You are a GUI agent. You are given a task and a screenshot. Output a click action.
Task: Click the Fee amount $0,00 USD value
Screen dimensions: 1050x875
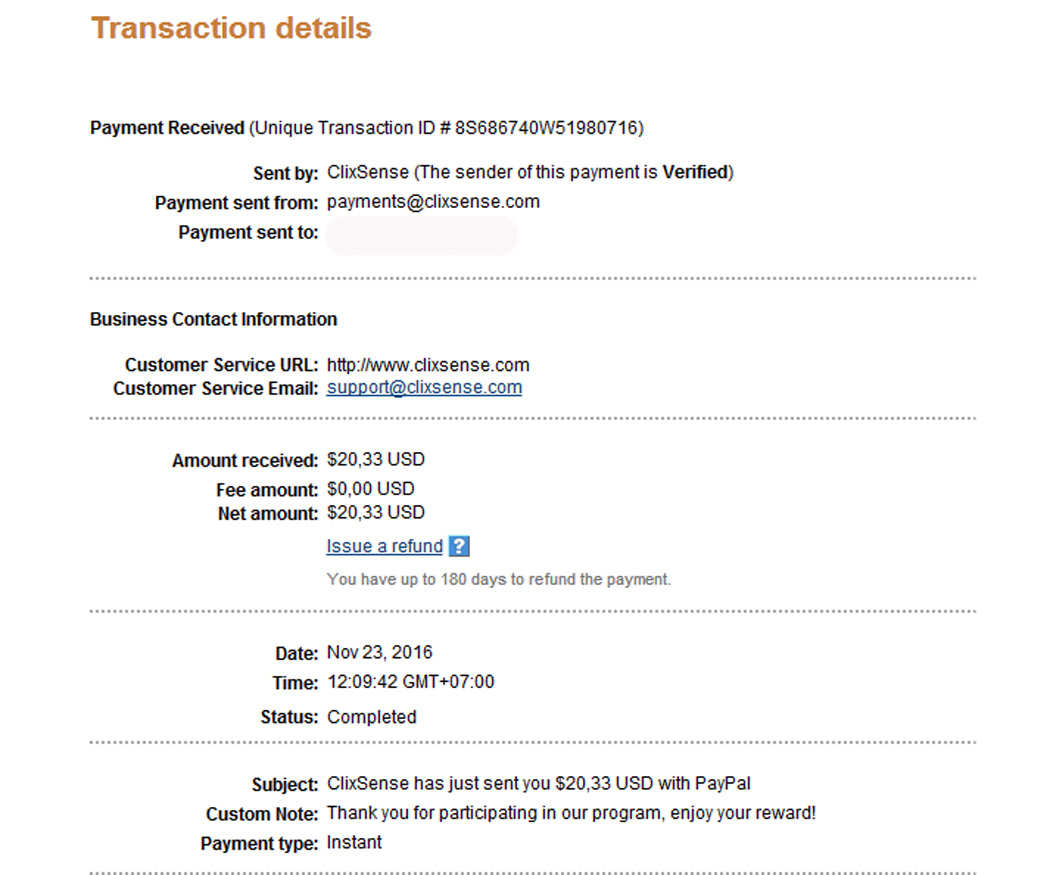pyautogui.click(x=370, y=489)
